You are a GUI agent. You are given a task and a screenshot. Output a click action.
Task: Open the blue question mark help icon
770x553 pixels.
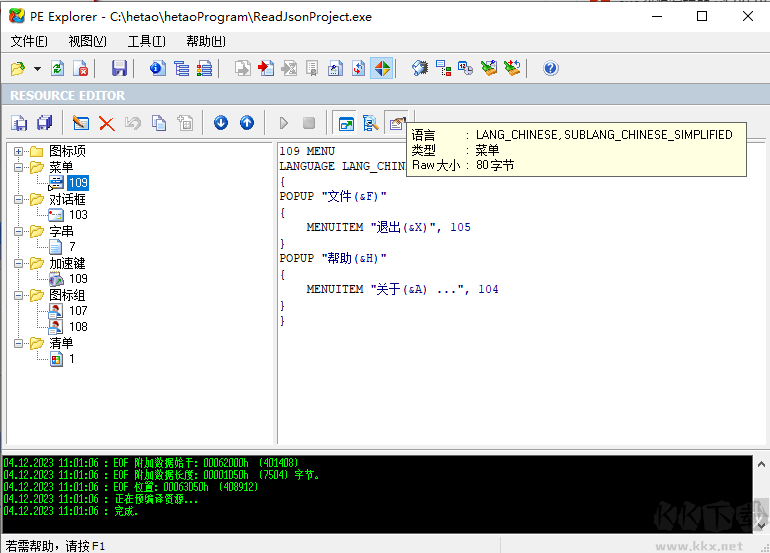550,68
